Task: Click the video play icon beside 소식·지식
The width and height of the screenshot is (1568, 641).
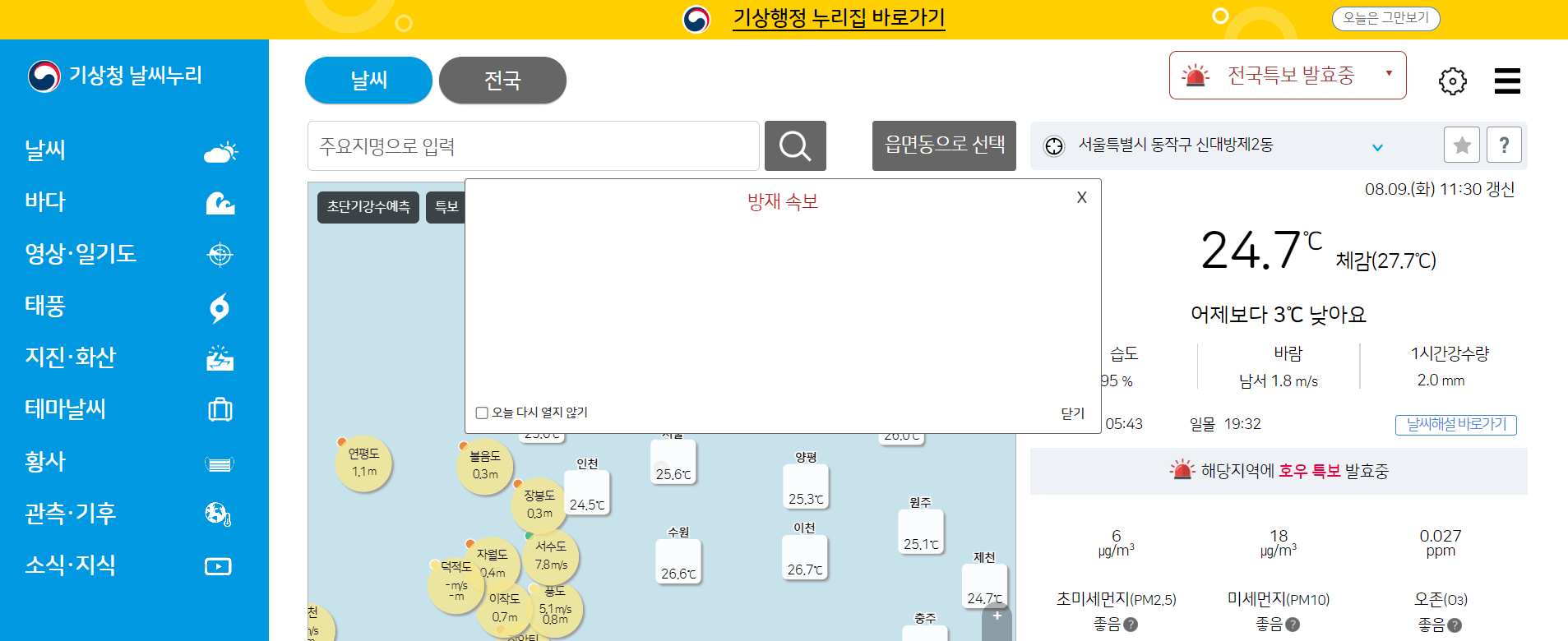Action: (x=218, y=566)
